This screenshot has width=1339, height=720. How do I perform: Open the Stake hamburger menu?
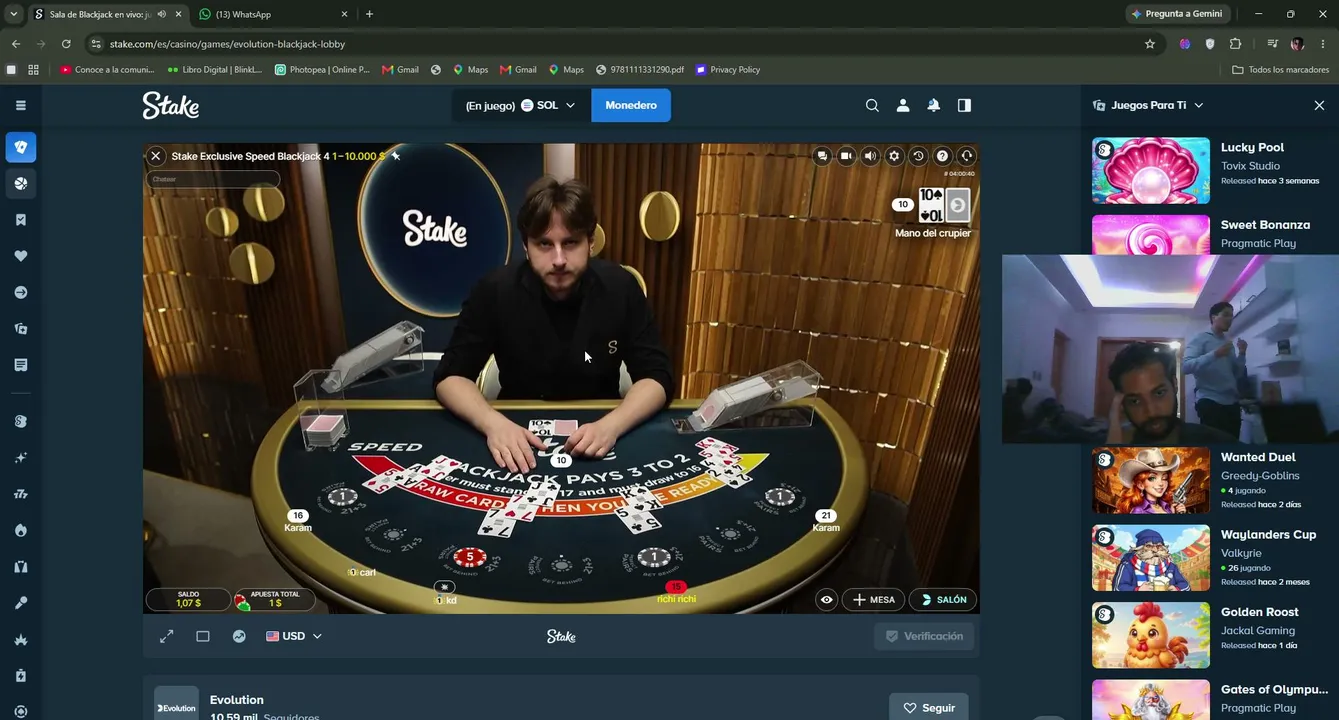tap(21, 105)
